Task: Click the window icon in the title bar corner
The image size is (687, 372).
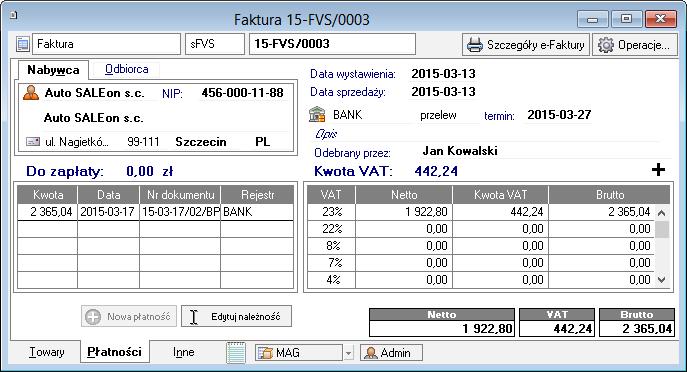Action: click(x=14, y=15)
